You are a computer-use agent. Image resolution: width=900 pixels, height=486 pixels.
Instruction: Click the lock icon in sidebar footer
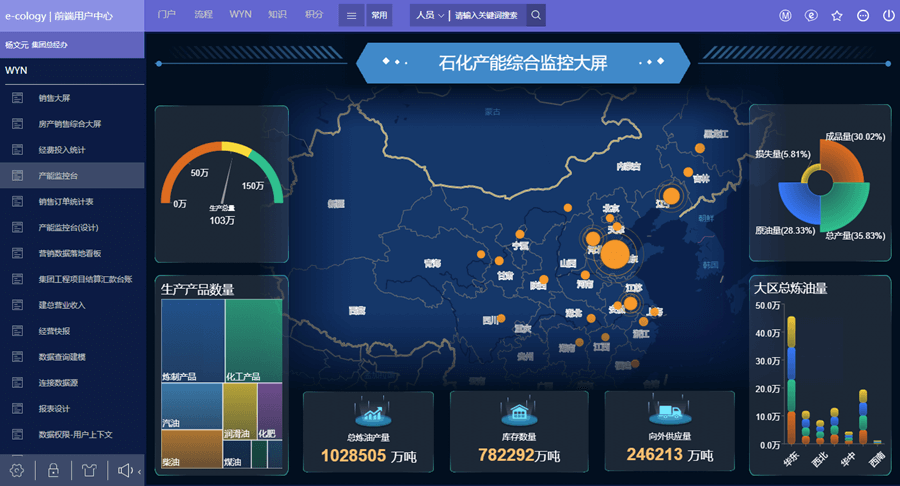pos(53,470)
